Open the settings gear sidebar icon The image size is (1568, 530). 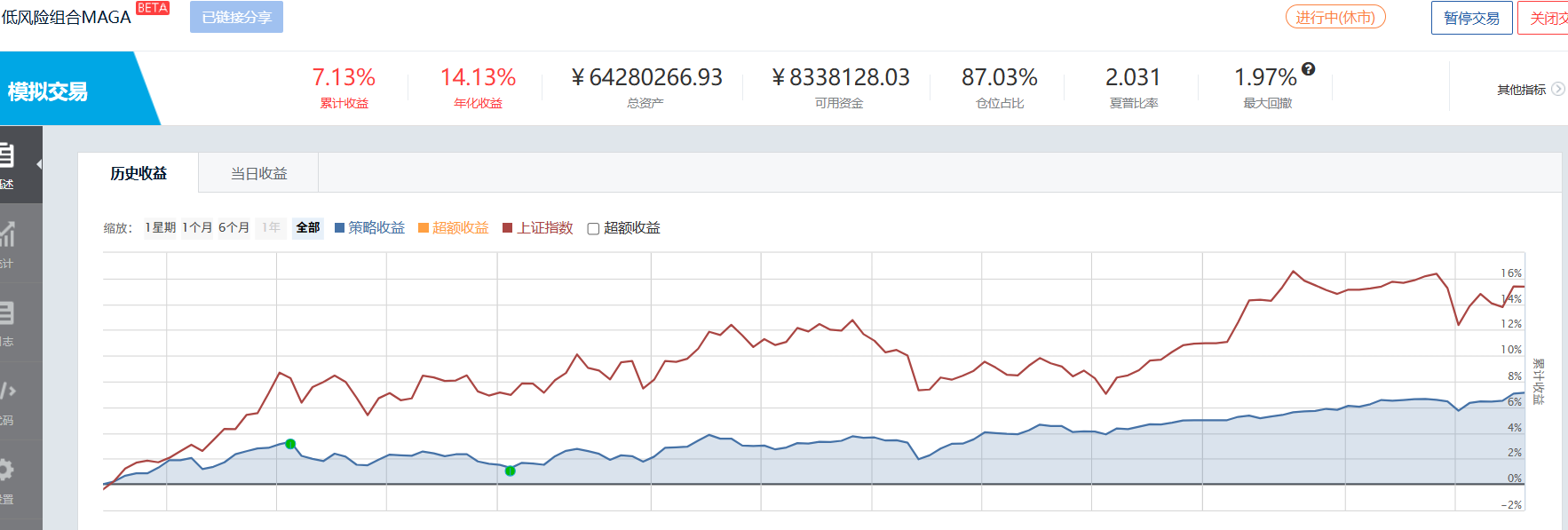coord(7,469)
